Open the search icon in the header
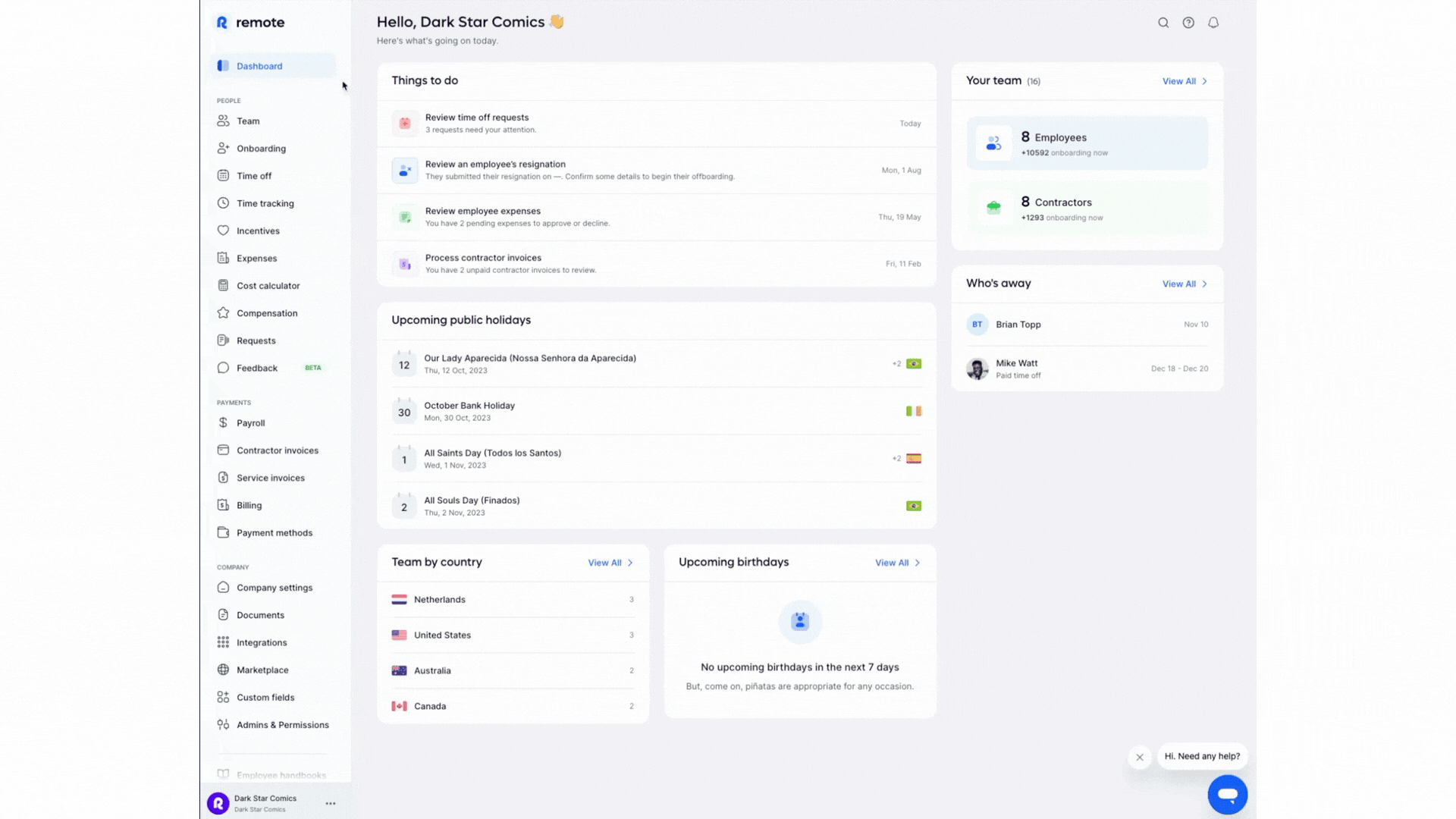This screenshot has width=1456, height=819. pyautogui.click(x=1163, y=23)
